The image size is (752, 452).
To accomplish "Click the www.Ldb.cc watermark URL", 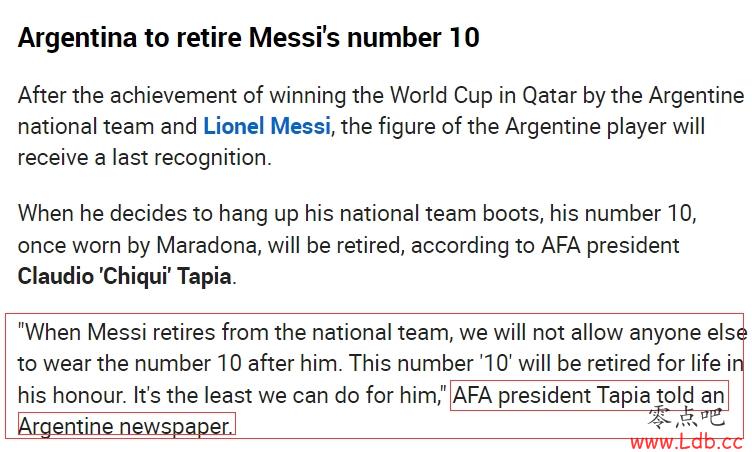I will click(x=686, y=442).
